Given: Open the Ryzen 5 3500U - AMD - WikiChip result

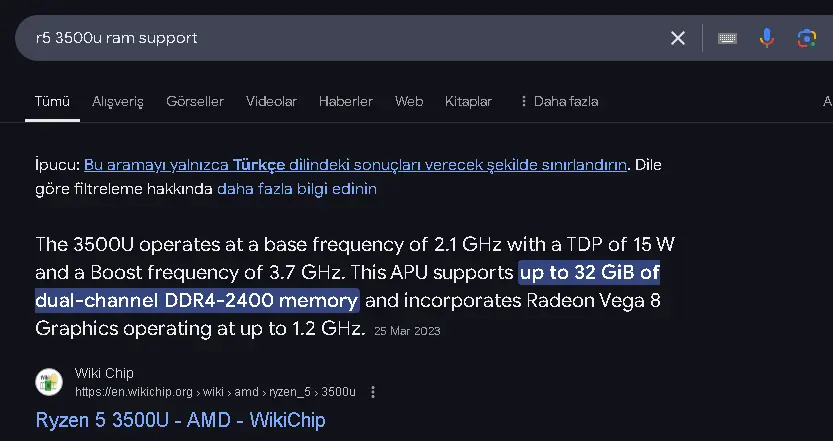Looking at the screenshot, I should pos(180,420).
